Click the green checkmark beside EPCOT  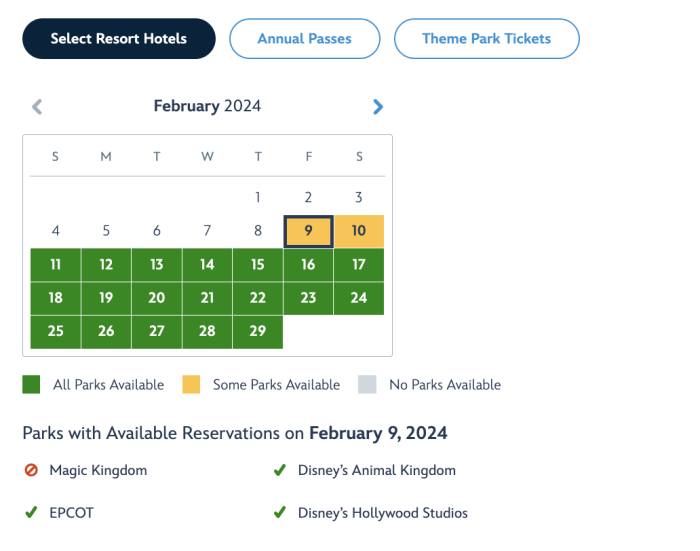click(31, 513)
